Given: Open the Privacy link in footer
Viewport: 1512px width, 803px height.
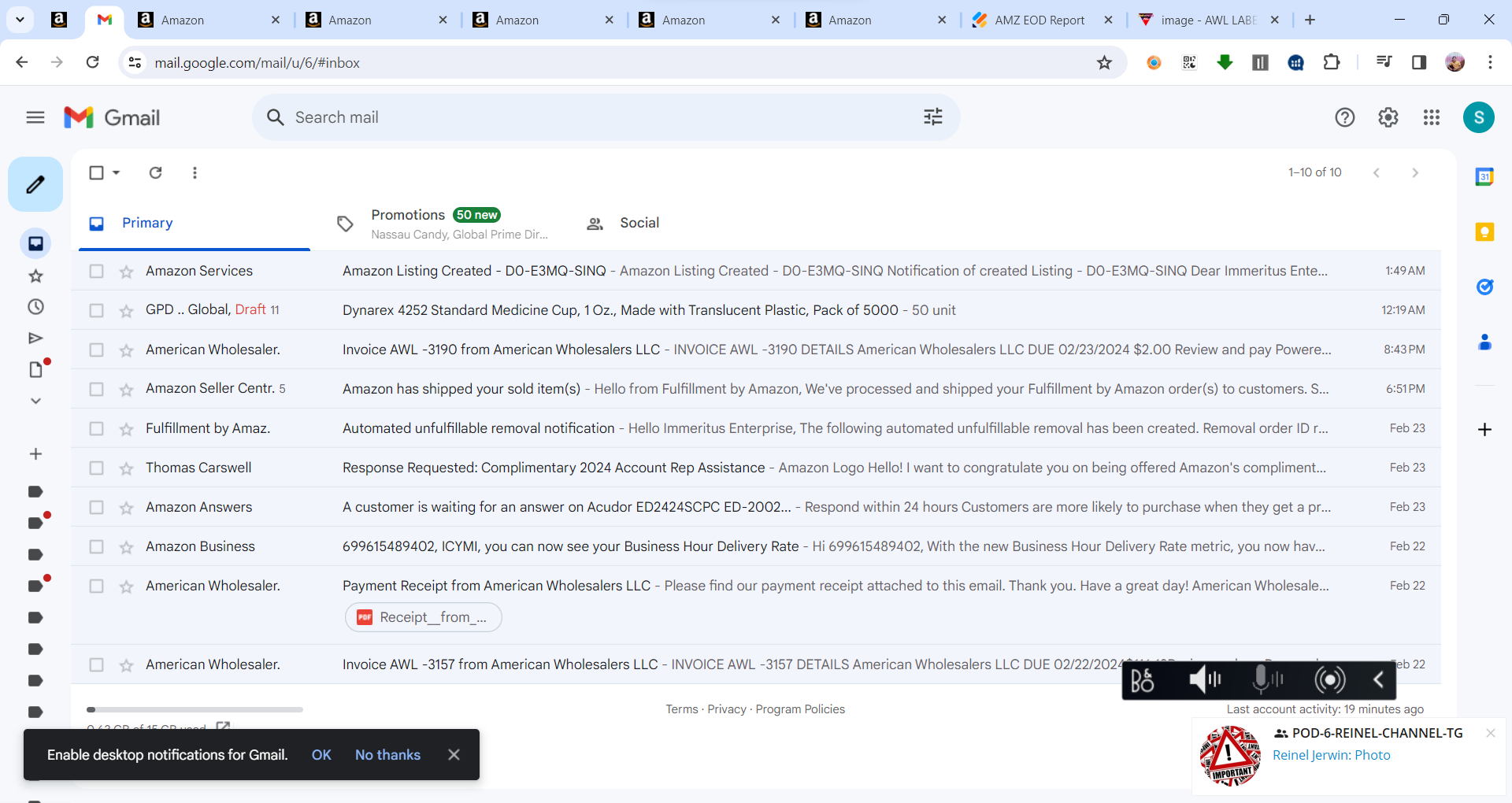Looking at the screenshot, I should tap(727, 709).
